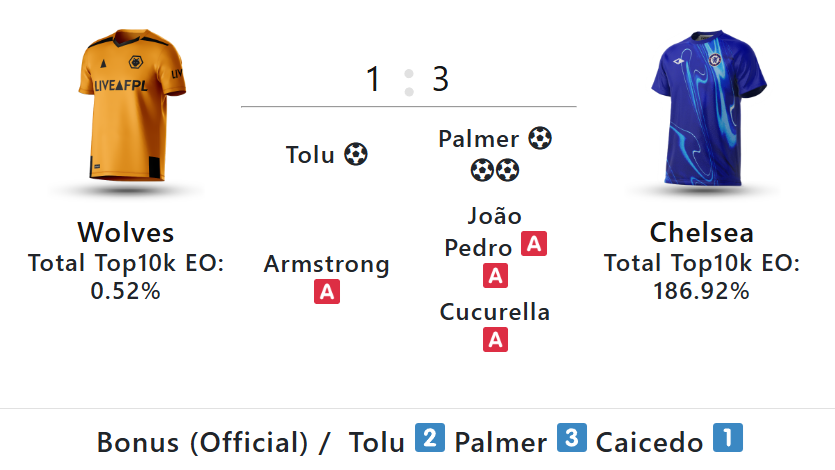Screen dimensions: 835x470
Task: Select the Chelsea team name
Action: (x=701, y=232)
